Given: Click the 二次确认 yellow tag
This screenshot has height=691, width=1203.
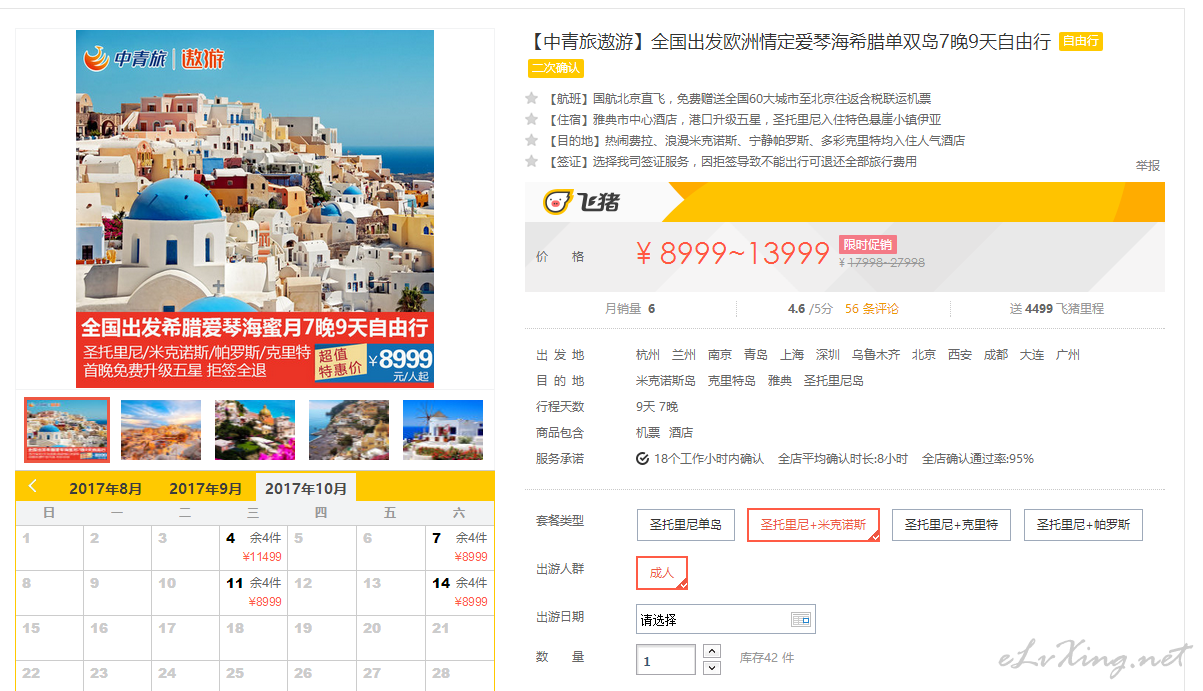Looking at the screenshot, I should click(x=556, y=69).
